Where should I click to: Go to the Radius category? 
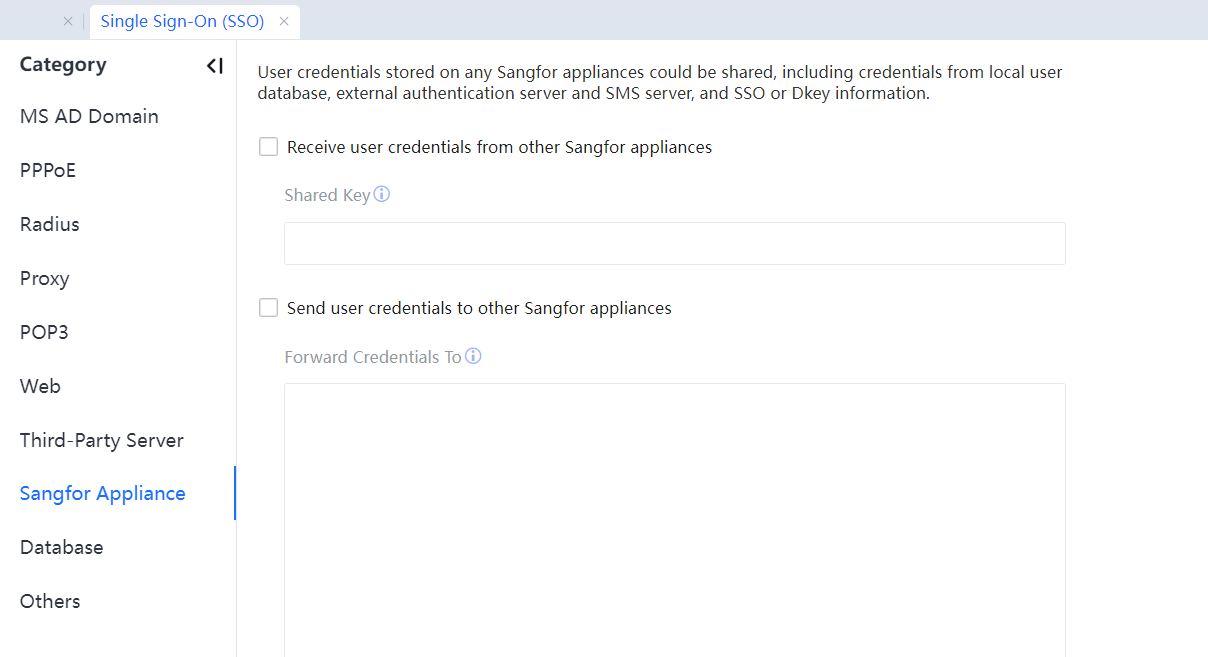pos(50,225)
